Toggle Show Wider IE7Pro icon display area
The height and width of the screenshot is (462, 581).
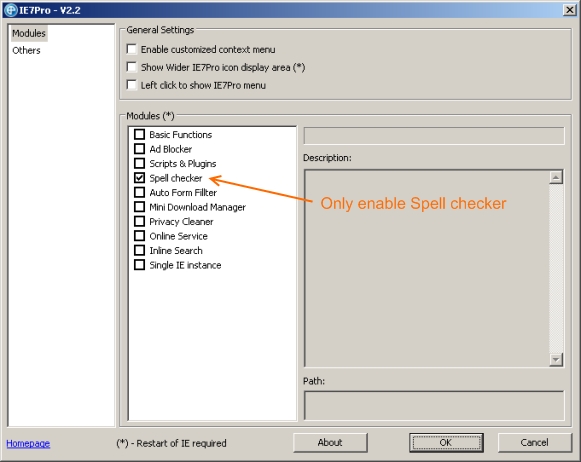pos(132,67)
